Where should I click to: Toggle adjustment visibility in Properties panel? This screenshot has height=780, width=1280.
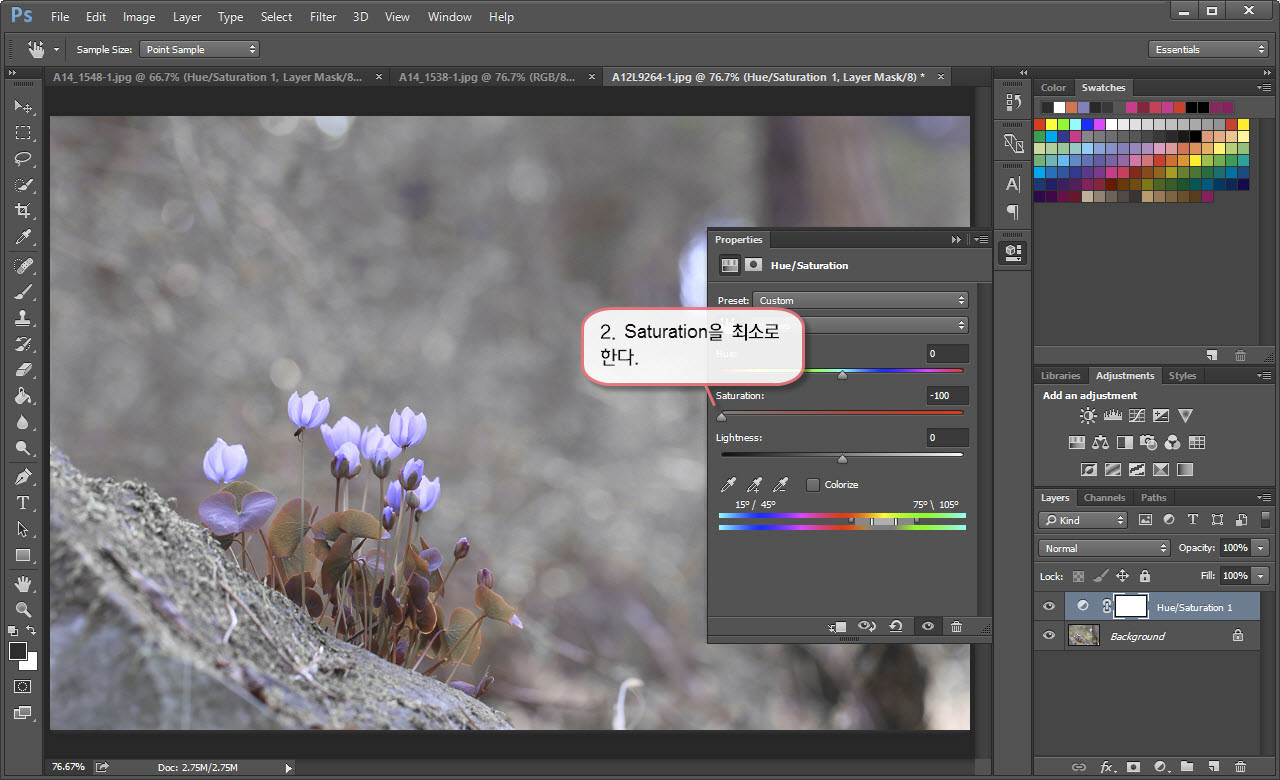[x=928, y=626]
